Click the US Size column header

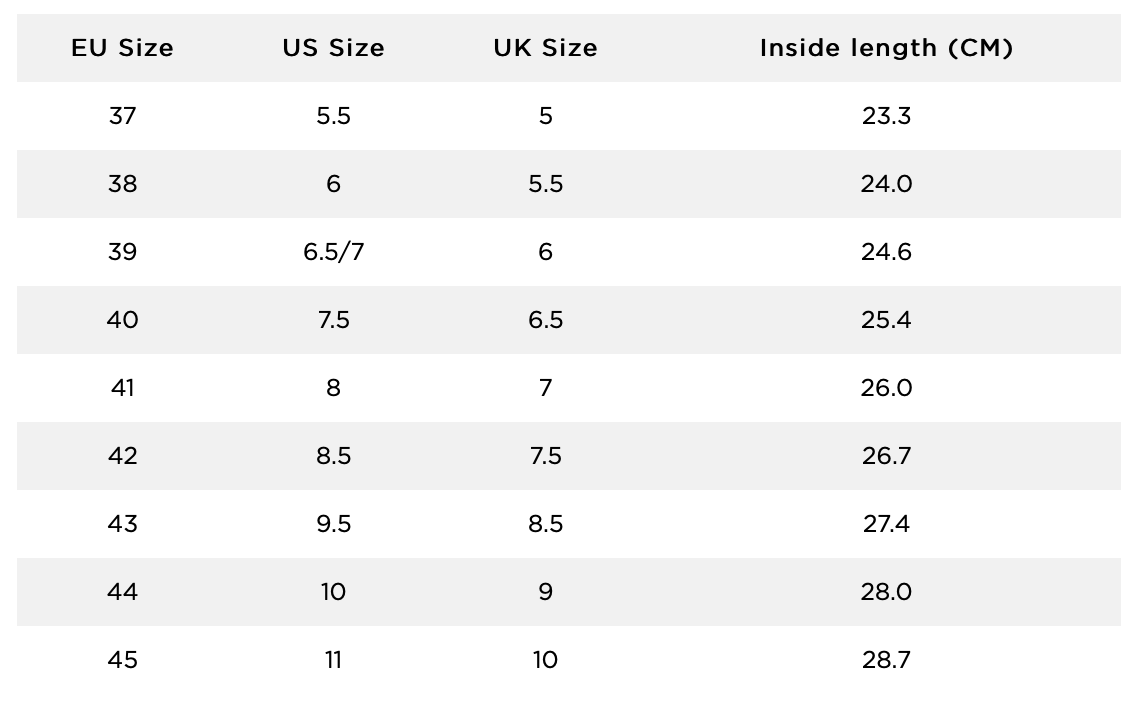[x=333, y=48]
